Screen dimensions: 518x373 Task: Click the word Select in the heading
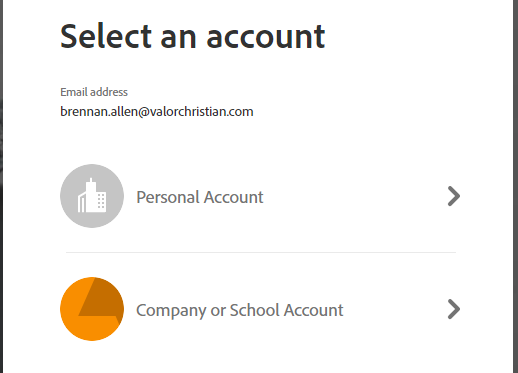click(x=106, y=37)
